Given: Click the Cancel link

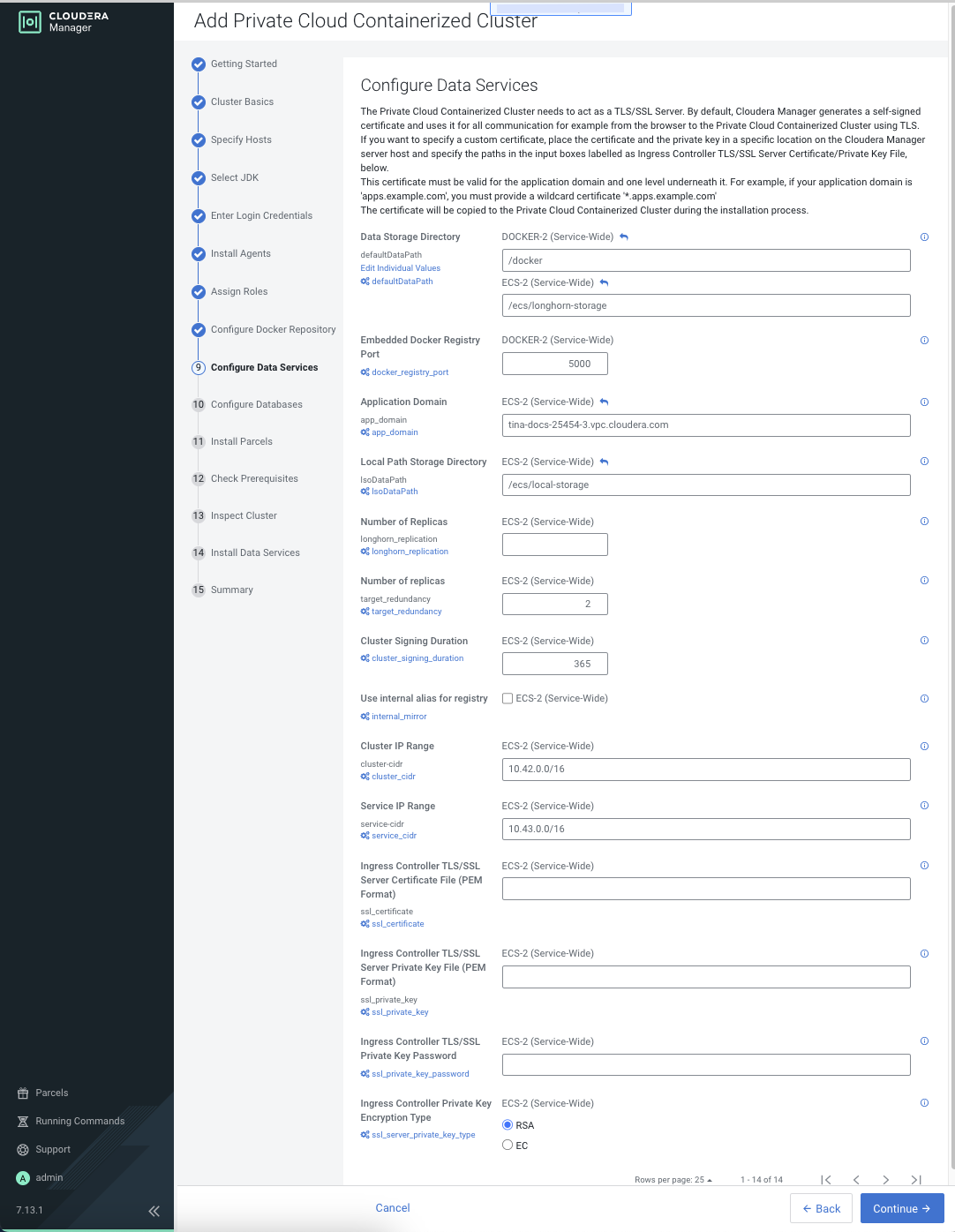Looking at the screenshot, I should (393, 1208).
